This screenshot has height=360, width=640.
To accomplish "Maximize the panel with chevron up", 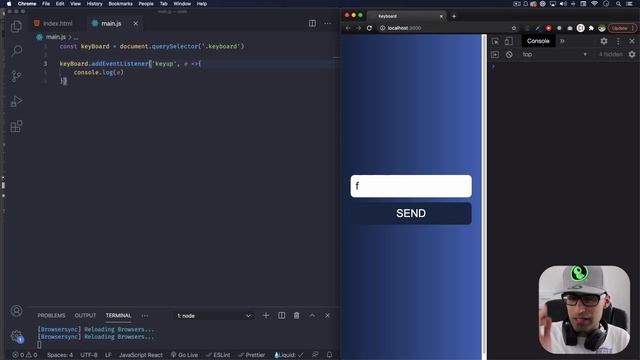I will [x=312, y=316].
